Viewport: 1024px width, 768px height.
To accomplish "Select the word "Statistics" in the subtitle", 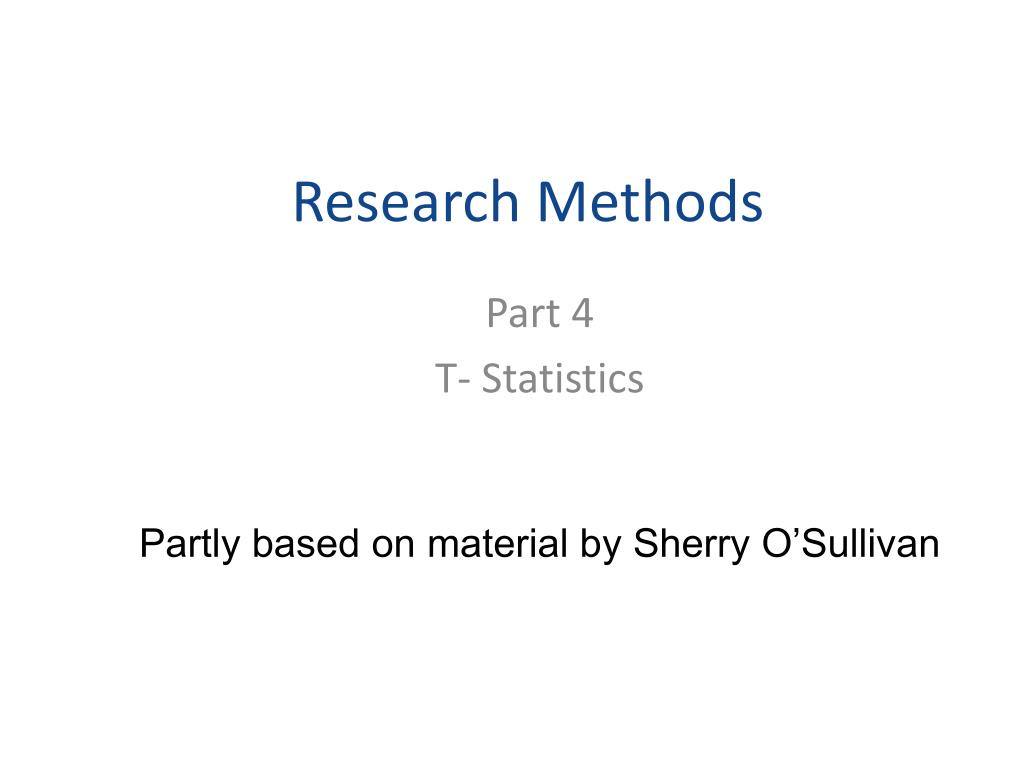I will (x=562, y=379).
